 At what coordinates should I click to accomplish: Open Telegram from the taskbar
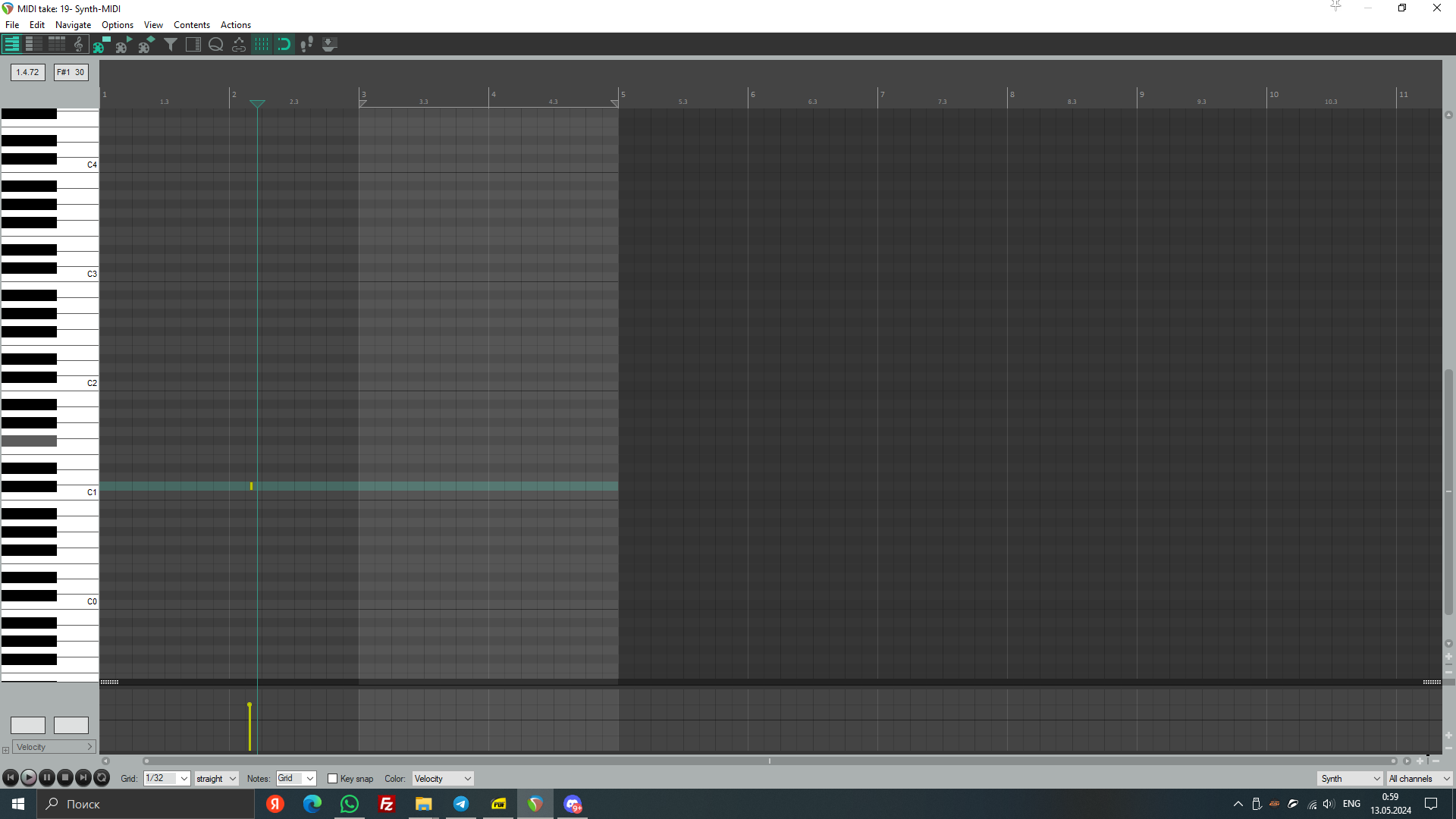461,804
